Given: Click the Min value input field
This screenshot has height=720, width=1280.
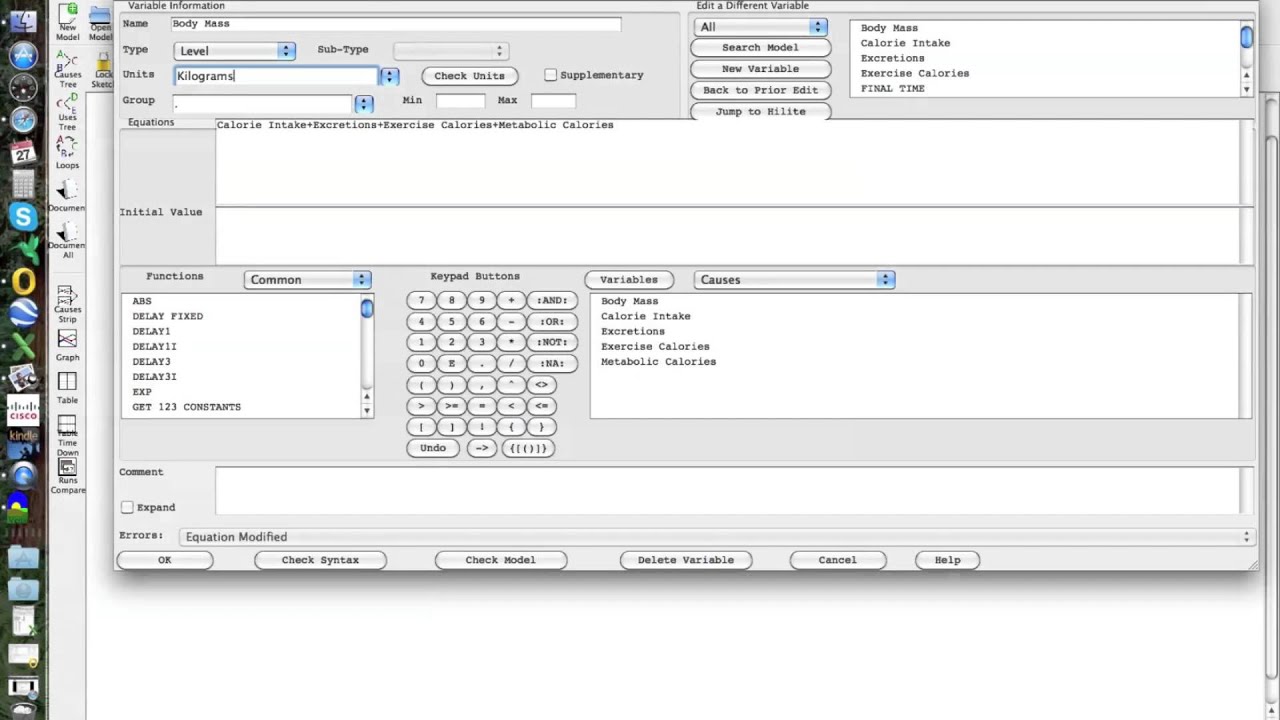Looking at the screenshot, I should pos(461,101).
